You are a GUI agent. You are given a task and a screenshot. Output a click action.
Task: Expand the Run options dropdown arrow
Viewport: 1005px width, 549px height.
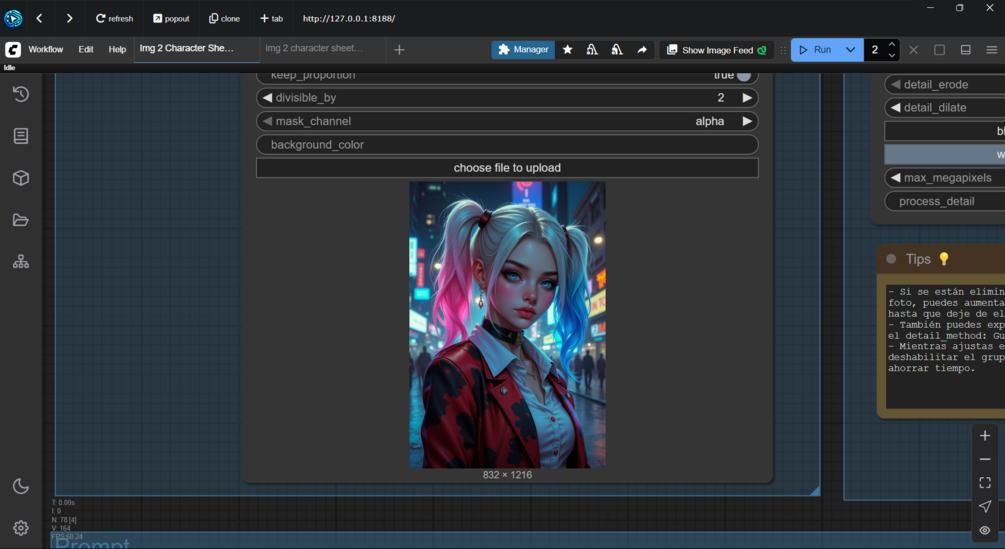click(851, 49)
